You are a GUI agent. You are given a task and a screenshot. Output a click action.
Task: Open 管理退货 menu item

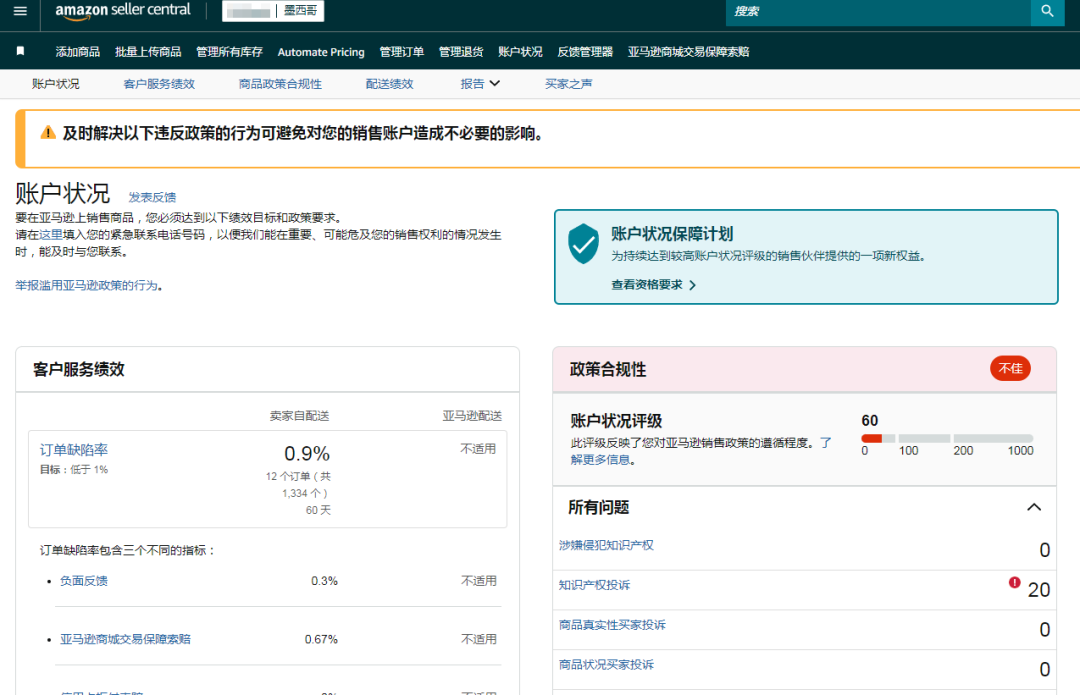point(461,52)
